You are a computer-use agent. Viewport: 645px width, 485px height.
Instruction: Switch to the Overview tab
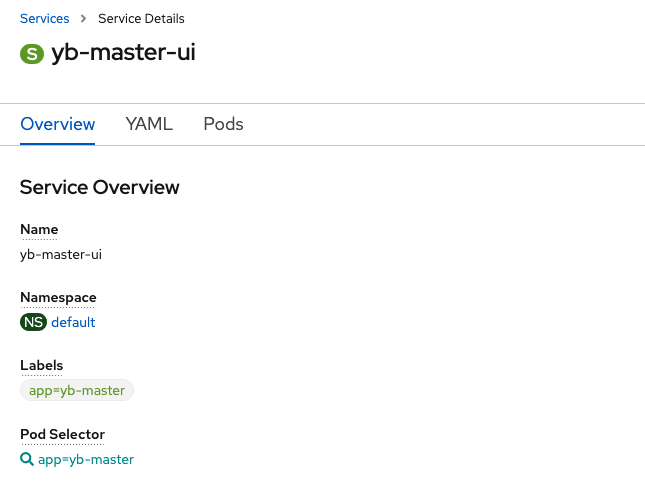[57, 125]
